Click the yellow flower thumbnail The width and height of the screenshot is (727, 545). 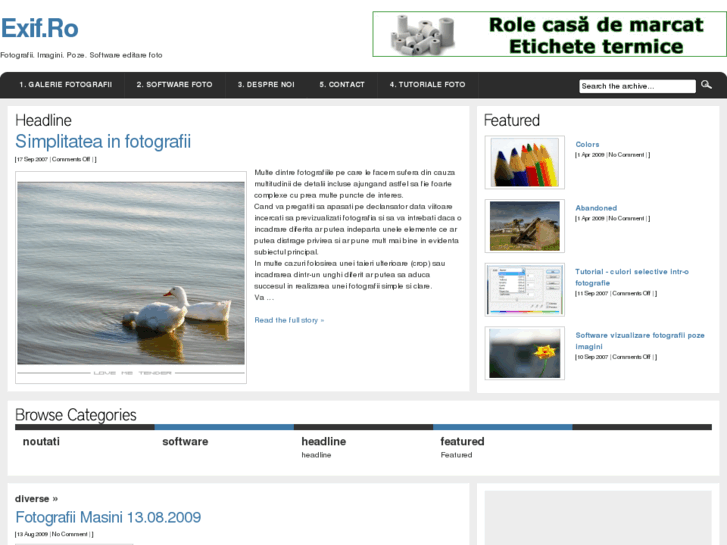coord(524,353)
